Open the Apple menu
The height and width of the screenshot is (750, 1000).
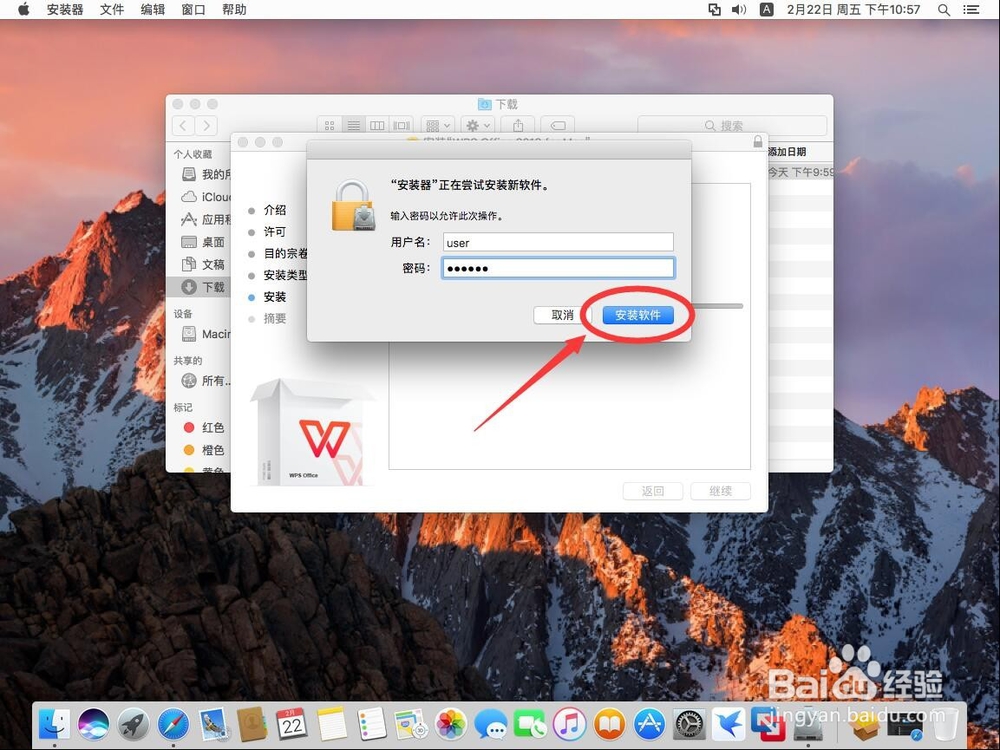click(x=24, y=10)
